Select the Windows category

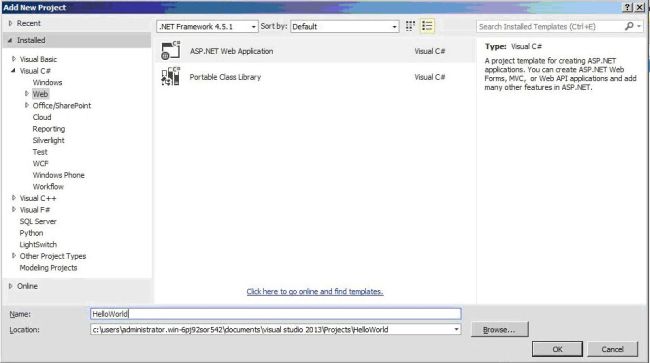(x=47, y=82)
